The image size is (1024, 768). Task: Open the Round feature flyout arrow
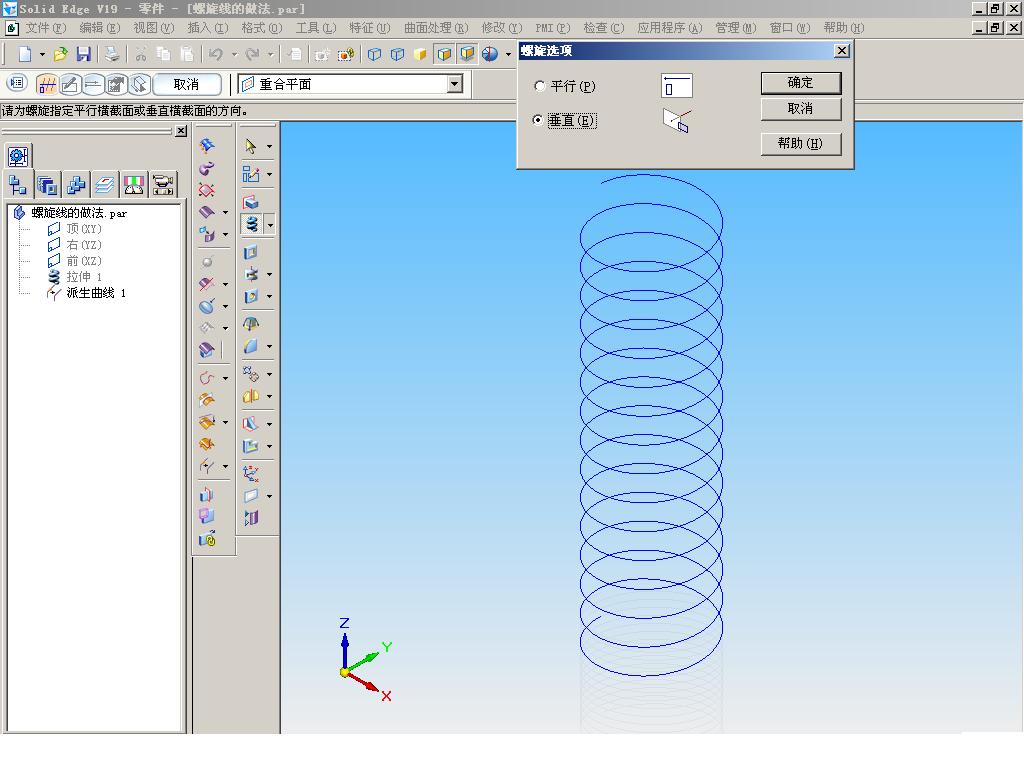point(269,347)
